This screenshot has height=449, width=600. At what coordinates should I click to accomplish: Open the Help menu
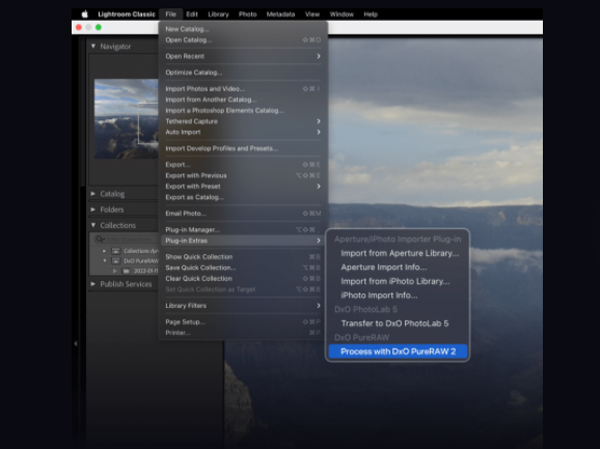point(370,14)
